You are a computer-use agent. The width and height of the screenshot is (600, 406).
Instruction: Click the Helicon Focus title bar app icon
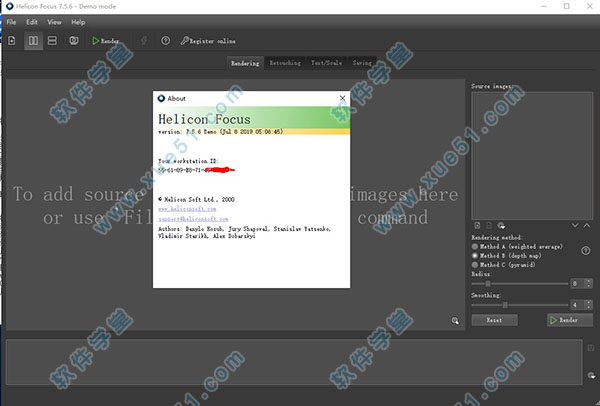pos(10,6)
